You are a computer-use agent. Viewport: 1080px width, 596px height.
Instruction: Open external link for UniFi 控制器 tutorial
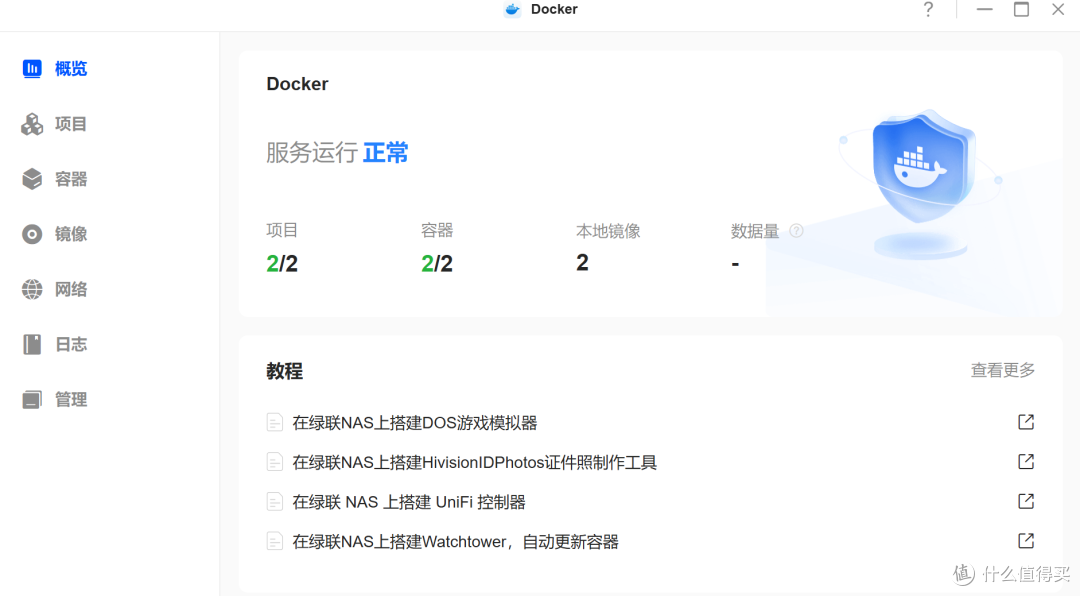point(1026,501)
